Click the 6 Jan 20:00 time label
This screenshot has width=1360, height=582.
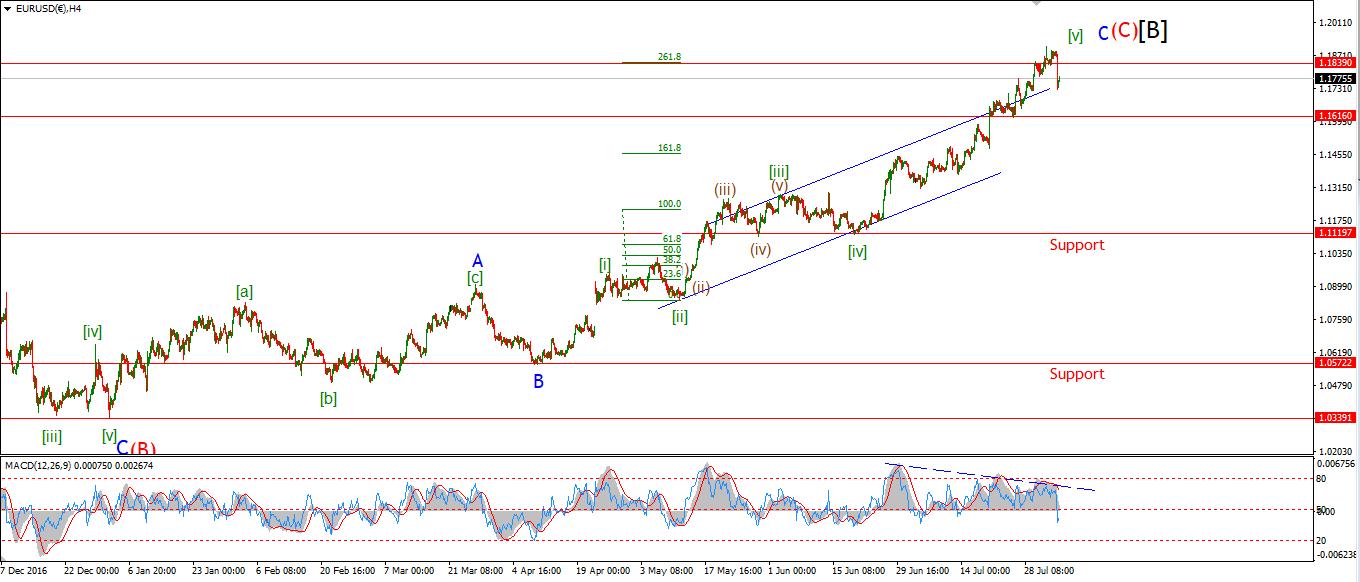(150, 571)
